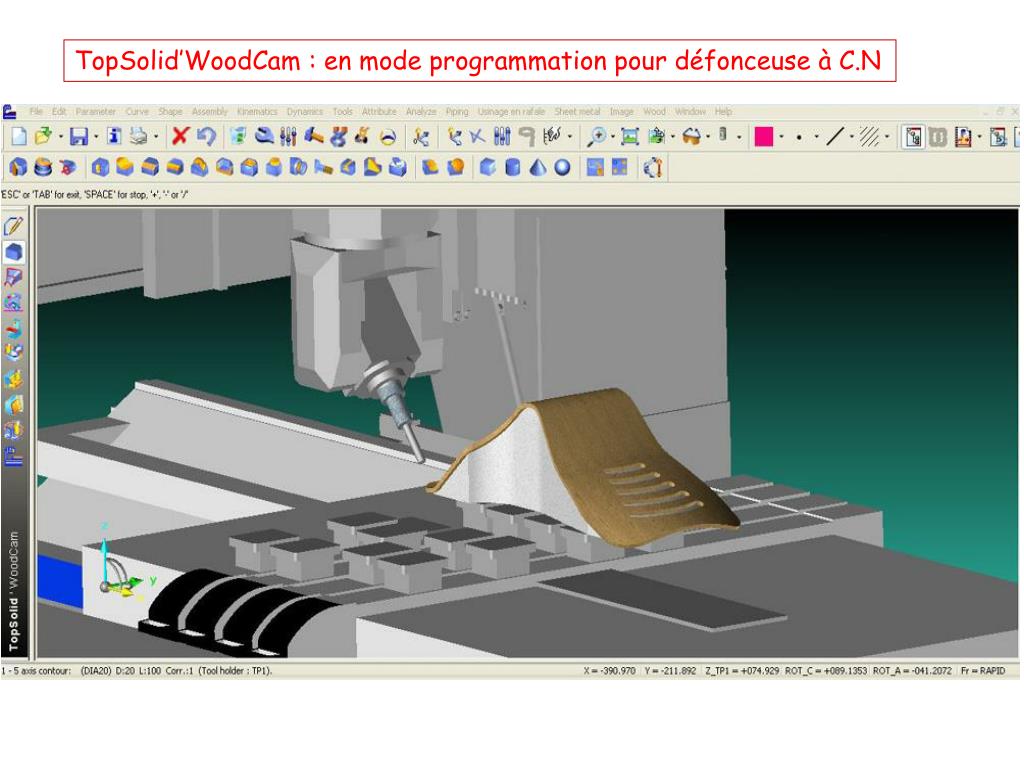Create a new document with the blank page icon

20,136
